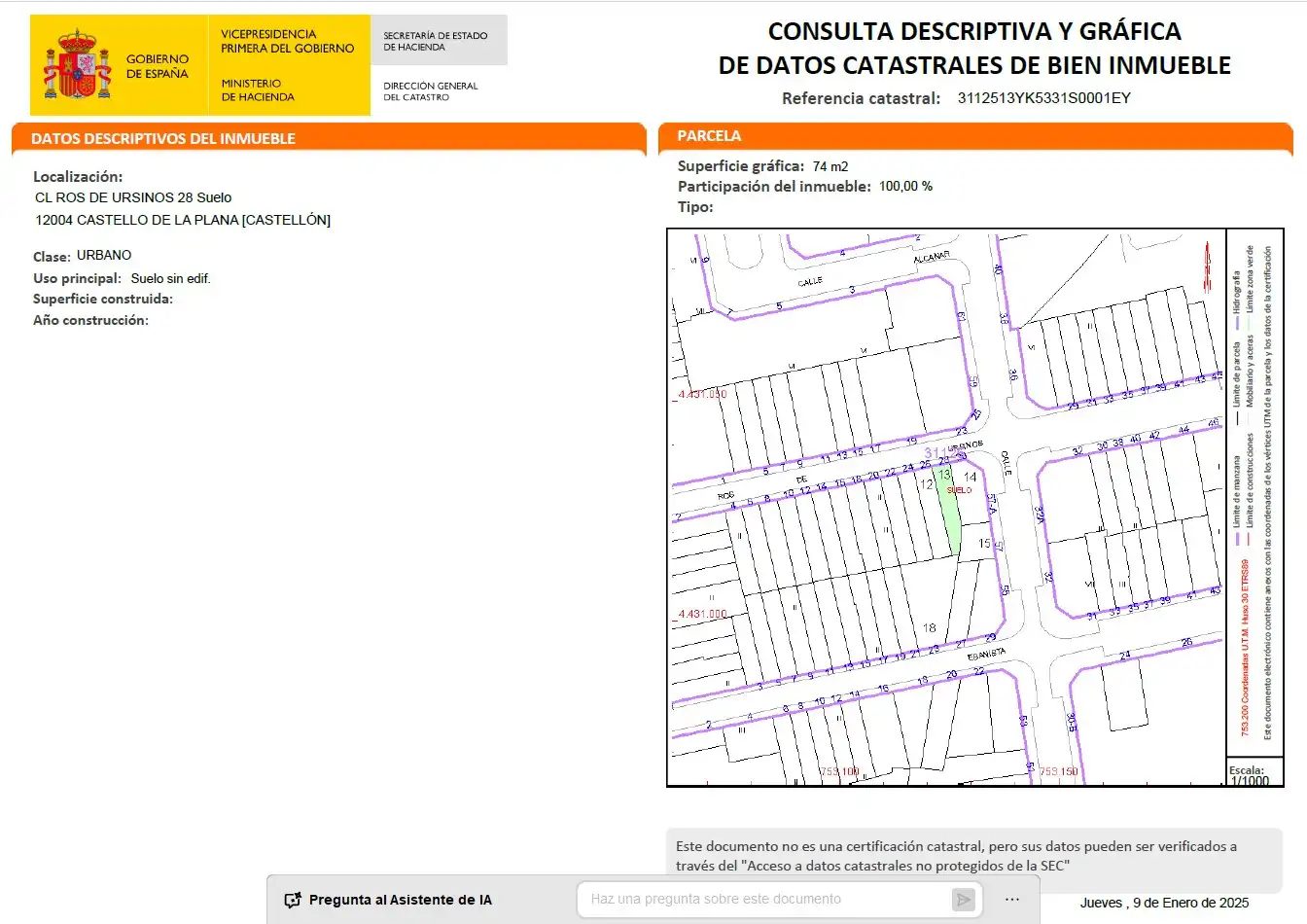Focus the Haz una pregunta input field
This screenshot has height=924, width=1307.
pyautogui.click(x=768, y=899)
